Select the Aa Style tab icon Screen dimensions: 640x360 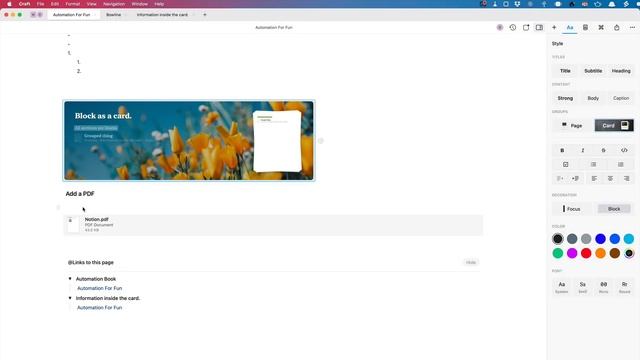570,27
